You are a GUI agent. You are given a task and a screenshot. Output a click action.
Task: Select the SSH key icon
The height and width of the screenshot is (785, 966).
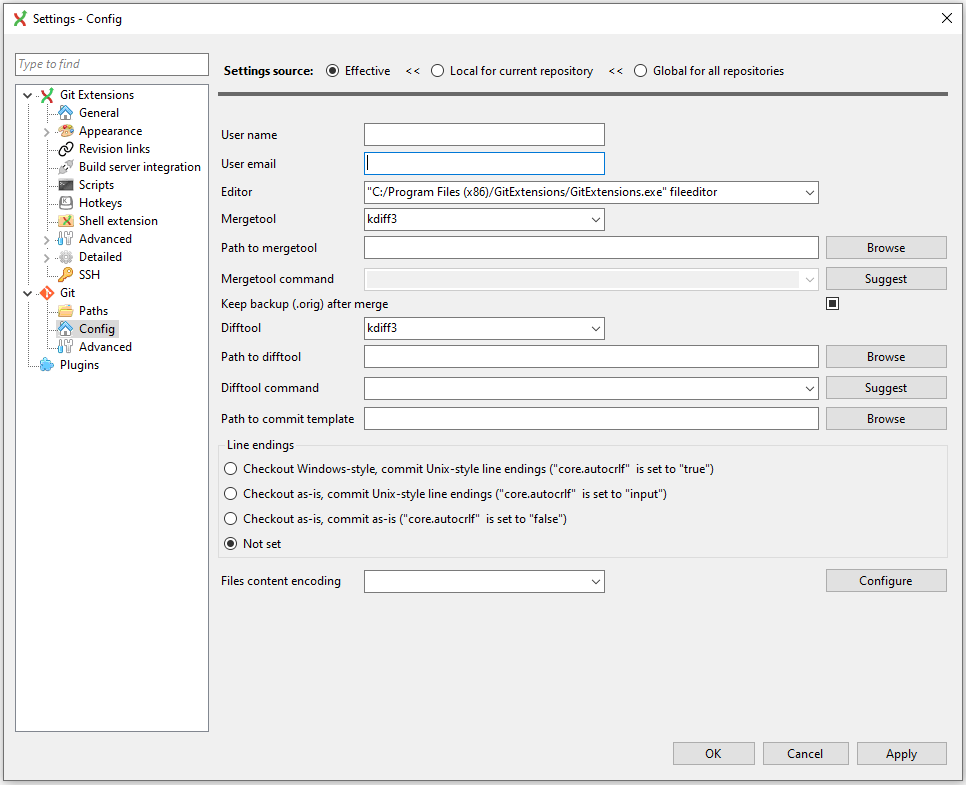(x=66, y=275)
